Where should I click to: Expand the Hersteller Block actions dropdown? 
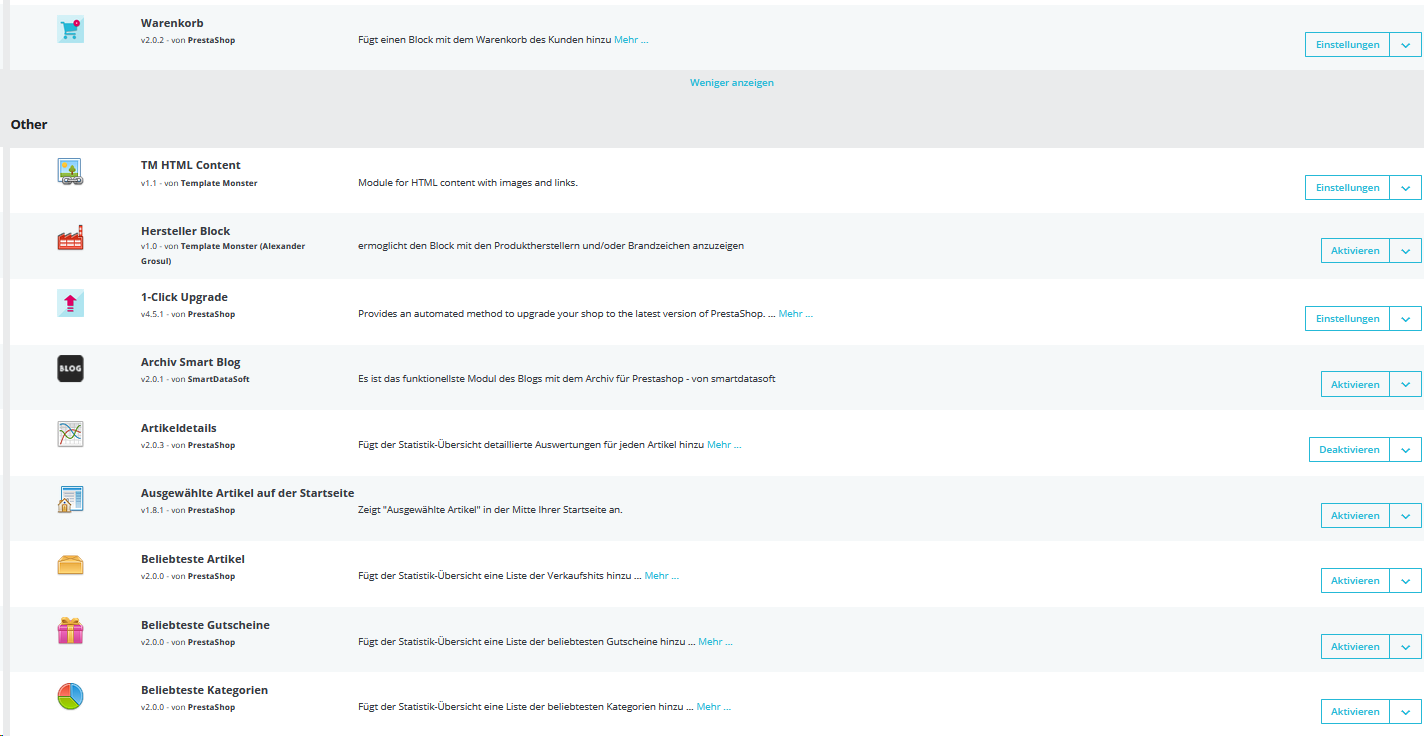(x=1405, y=250)
